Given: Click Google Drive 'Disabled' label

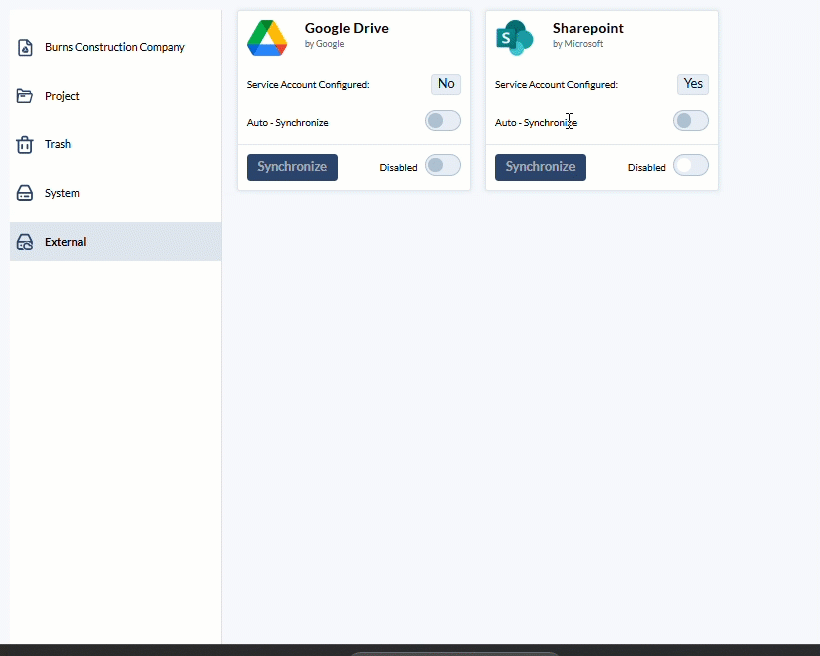Looking at the screenshot, I should coord(398,167).
